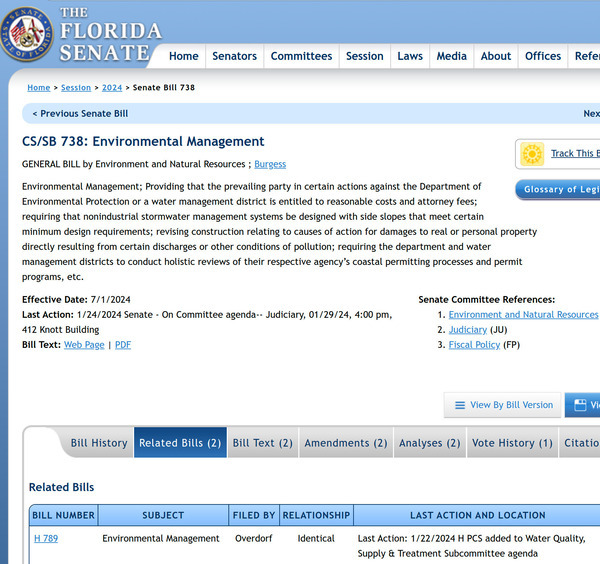600x564 pixels.
Task: Open bill text Web Page link
Action: 84,345
